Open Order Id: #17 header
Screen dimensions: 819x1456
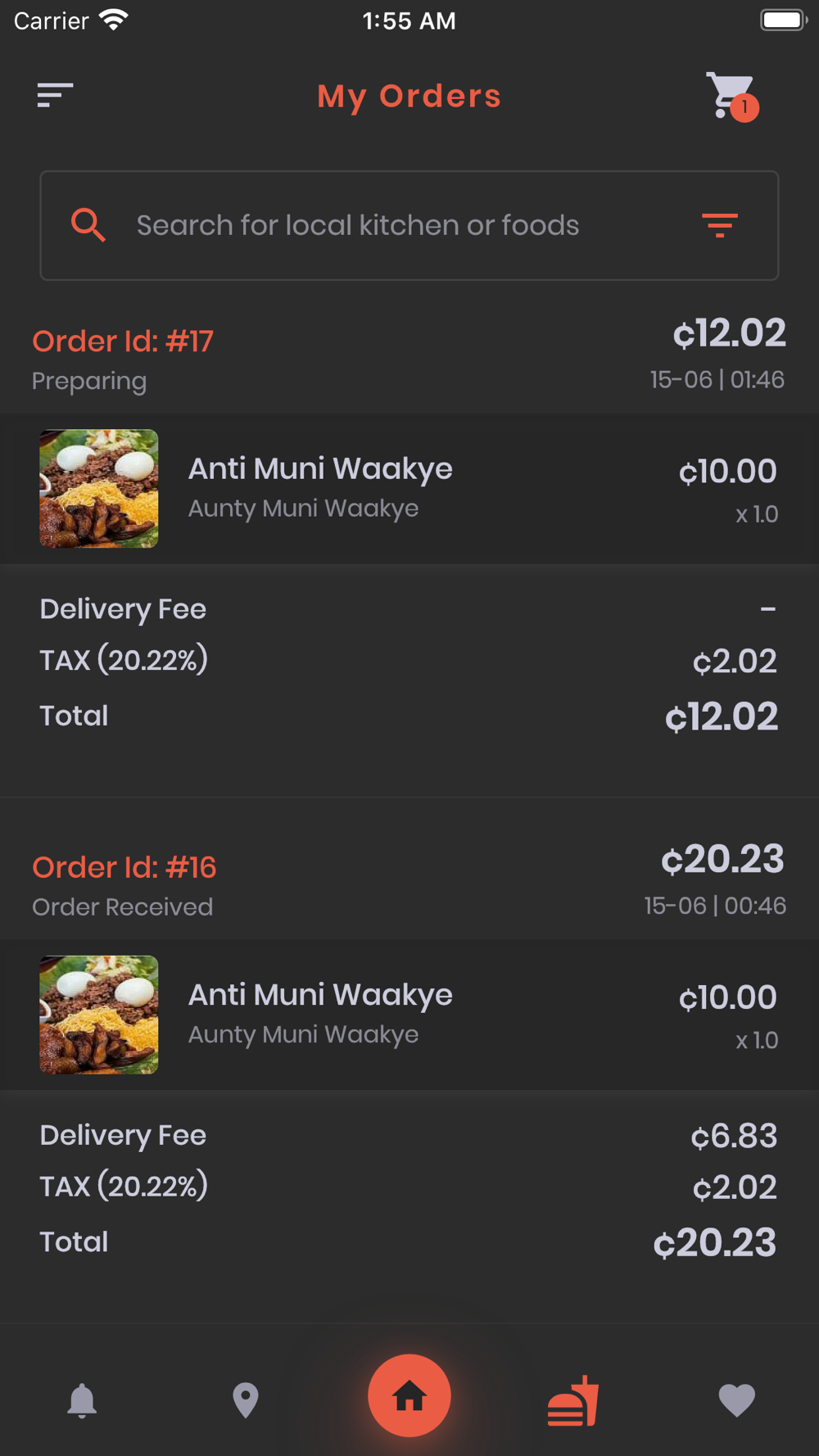[123, 341]
